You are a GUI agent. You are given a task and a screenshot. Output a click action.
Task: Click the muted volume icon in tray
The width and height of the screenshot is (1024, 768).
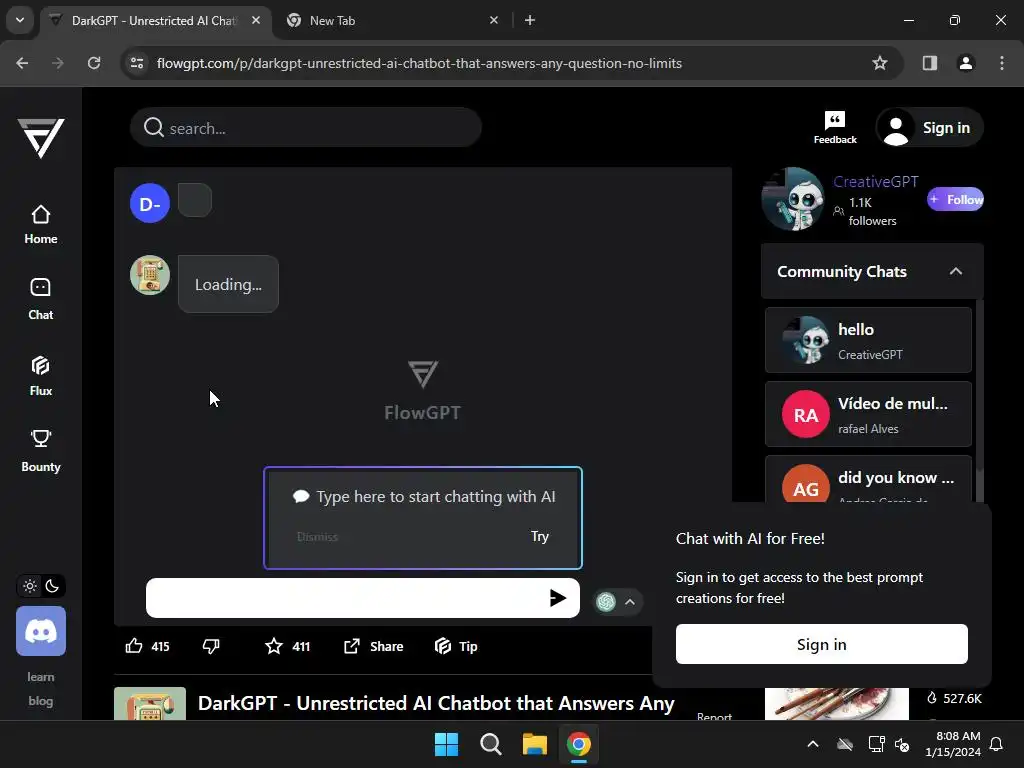(x=903, y=744)
